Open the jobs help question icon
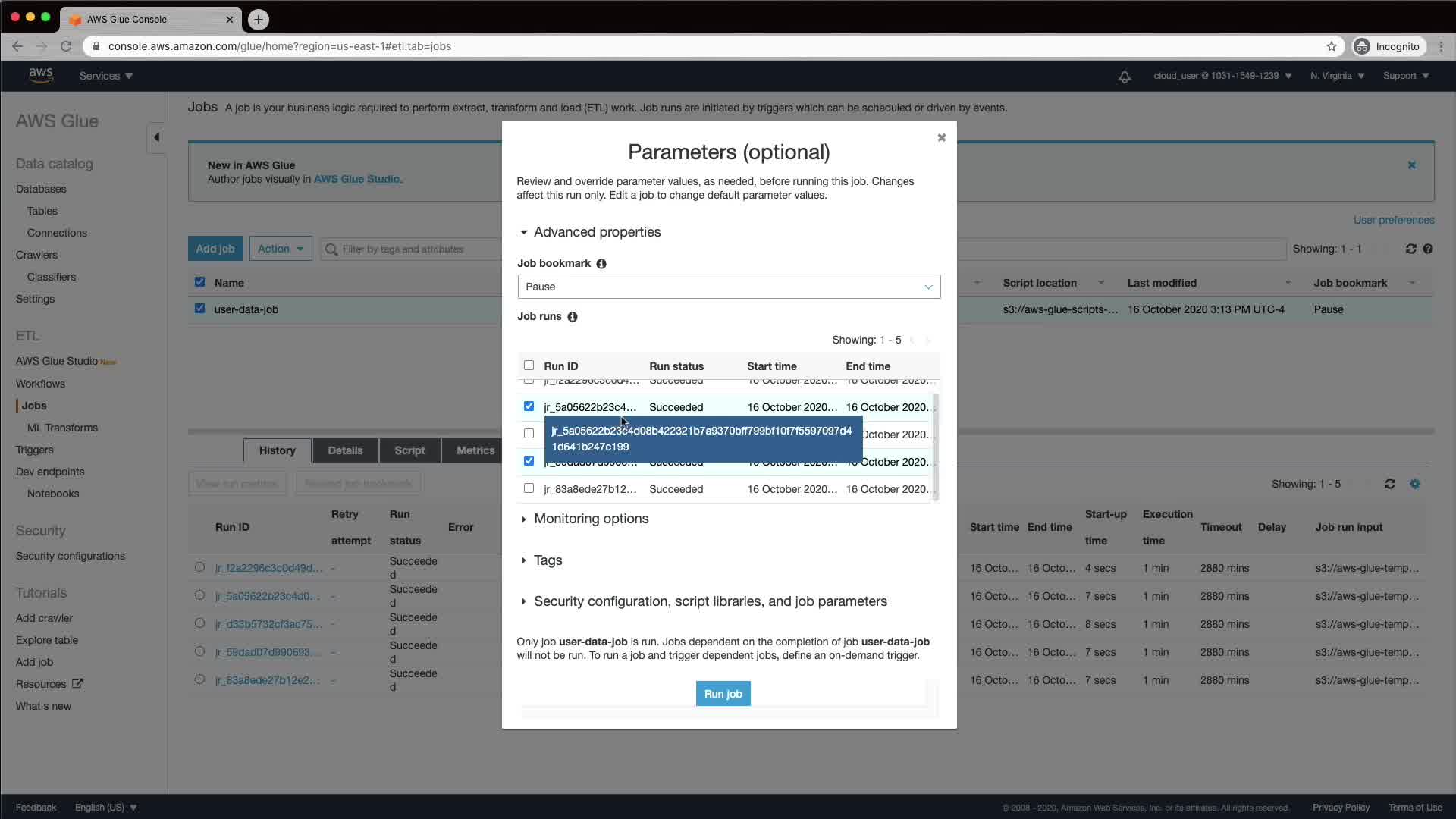 (x=1428, y=249)
